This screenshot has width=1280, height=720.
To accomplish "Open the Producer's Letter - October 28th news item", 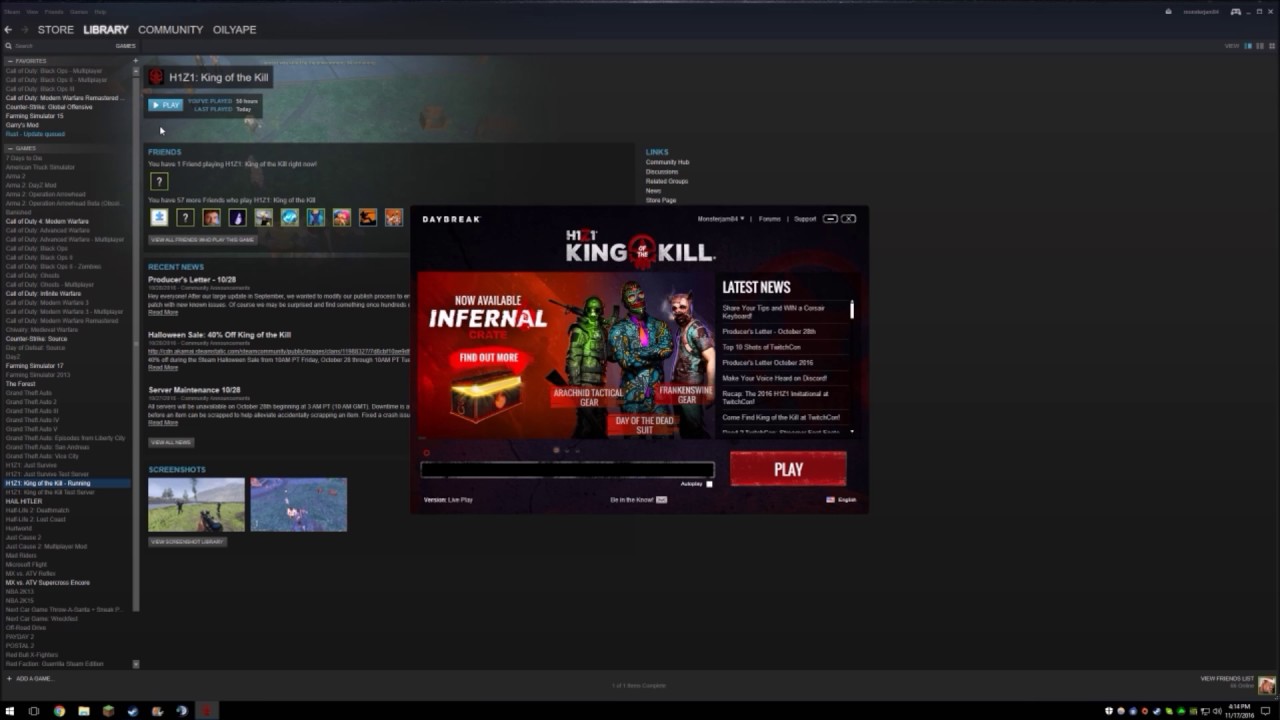I will [769, 331].
